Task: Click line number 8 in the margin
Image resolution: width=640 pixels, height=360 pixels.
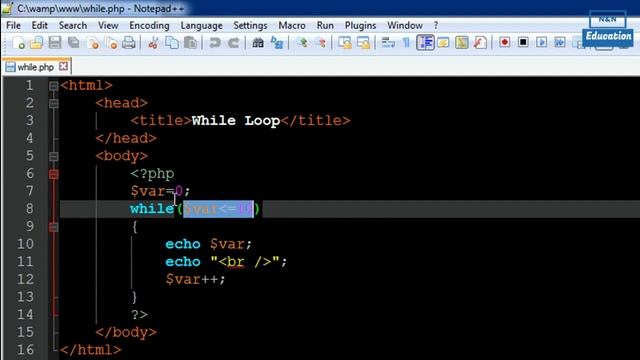Action: pos(29,209)
